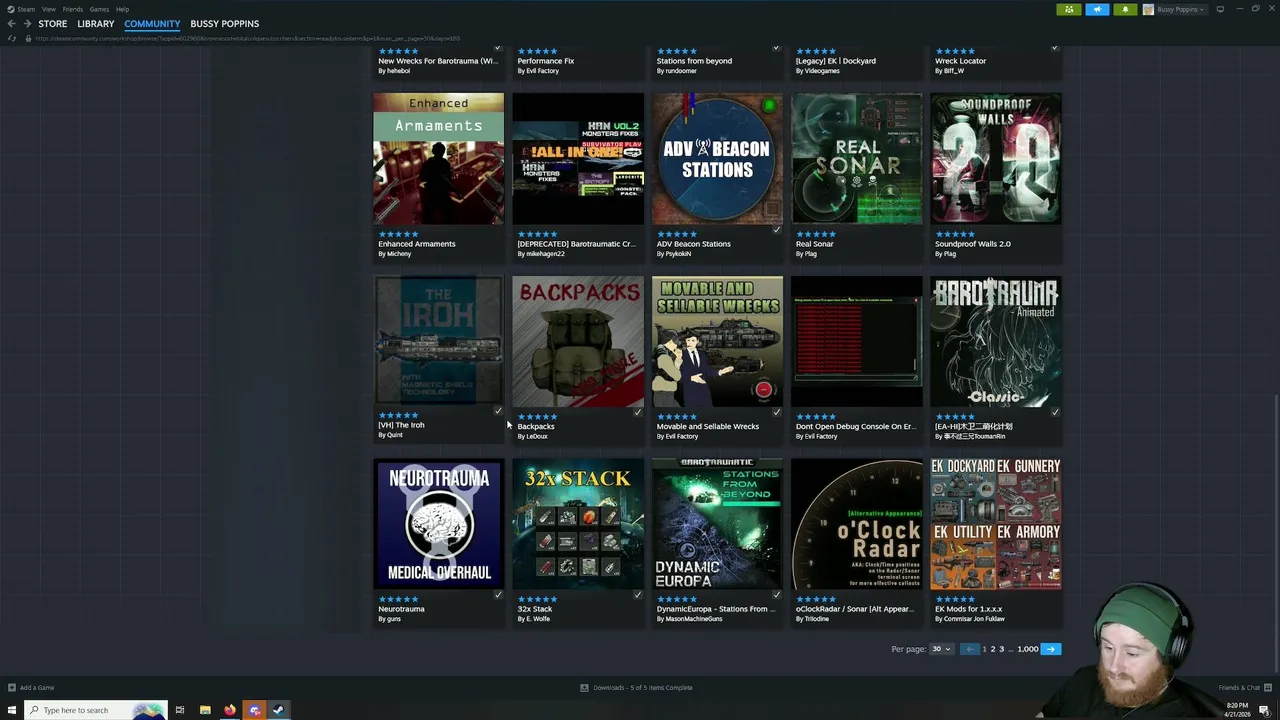Open the Help menu

coord(122,9)
